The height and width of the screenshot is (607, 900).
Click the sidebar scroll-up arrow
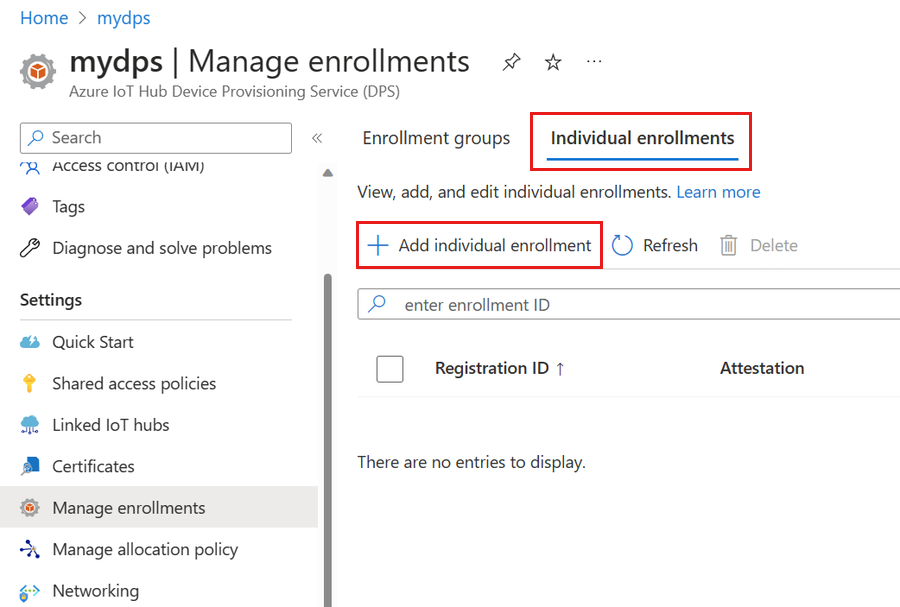click(x=328, y=173)
